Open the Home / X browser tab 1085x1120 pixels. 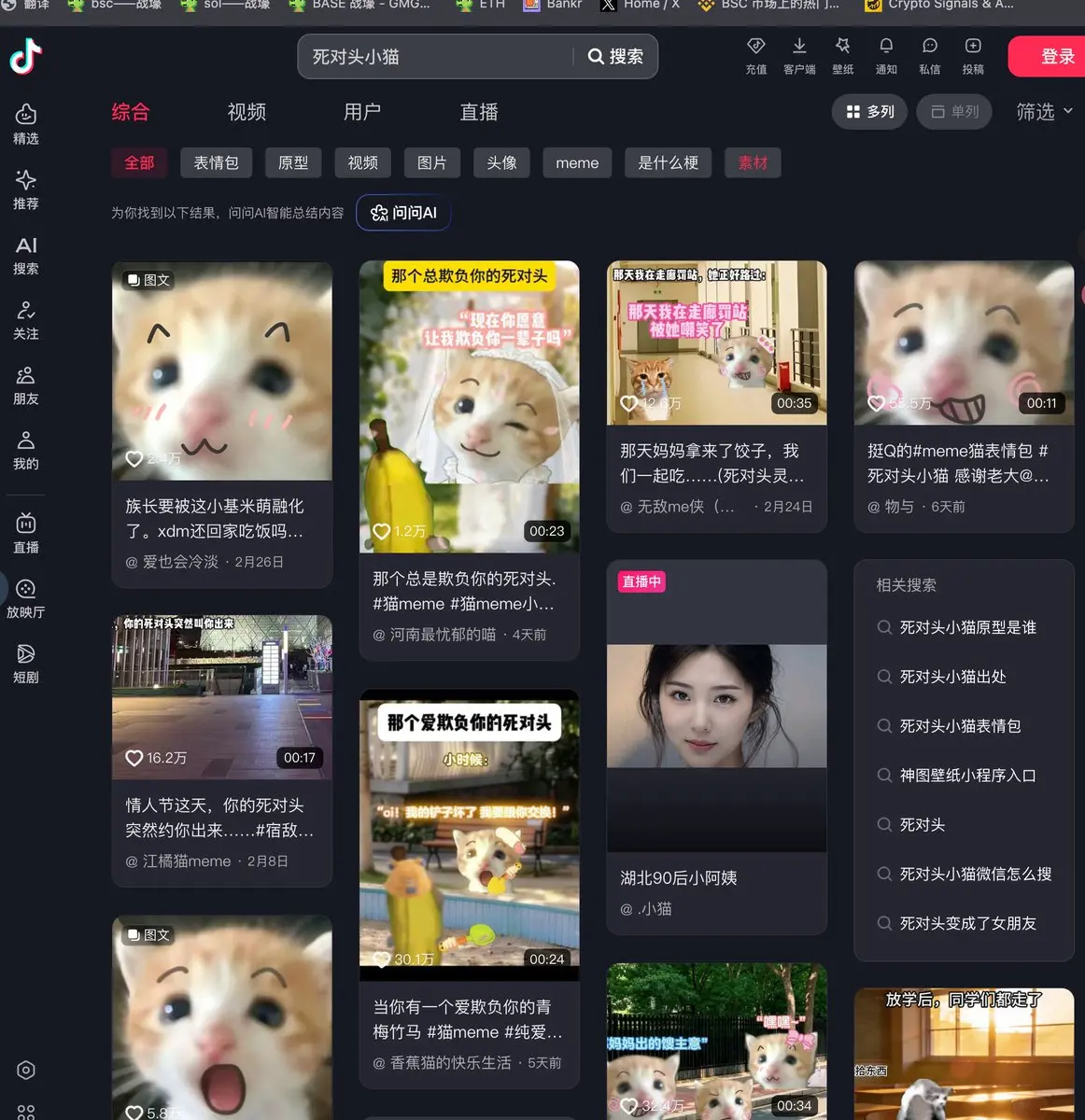click(641, 5)
